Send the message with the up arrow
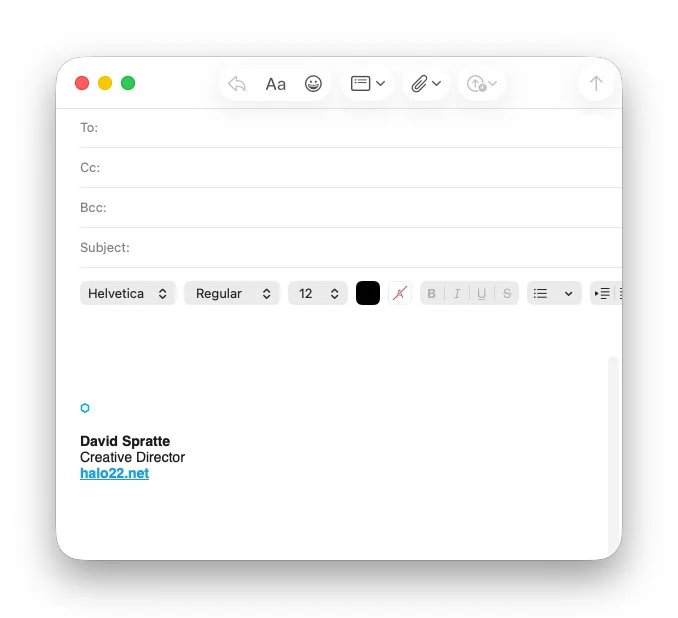Image resolution: width=678 pixels, height=618 pixels. (596, 83)
